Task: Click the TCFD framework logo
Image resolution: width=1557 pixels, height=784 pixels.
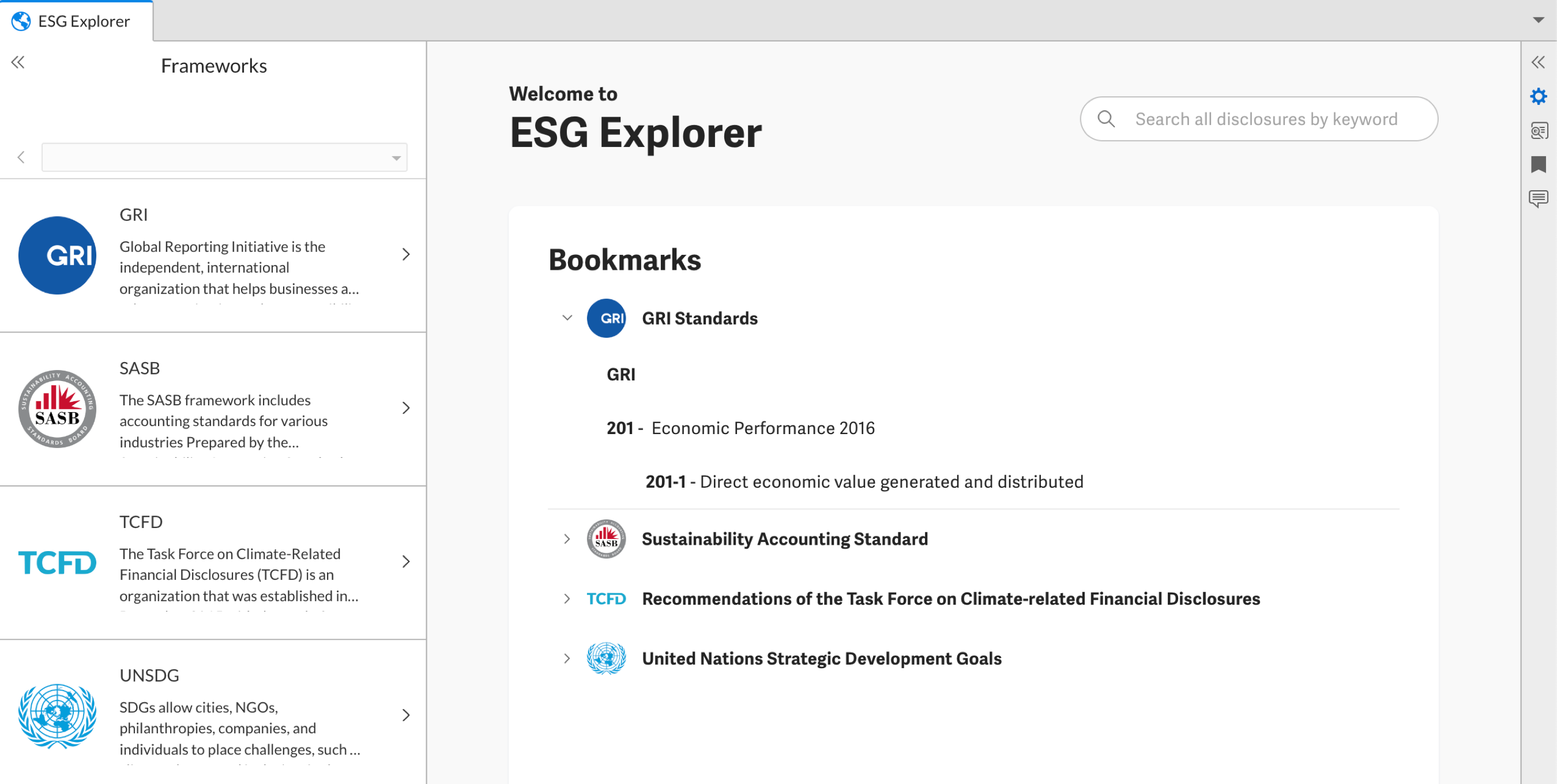Action: [58, 562]
